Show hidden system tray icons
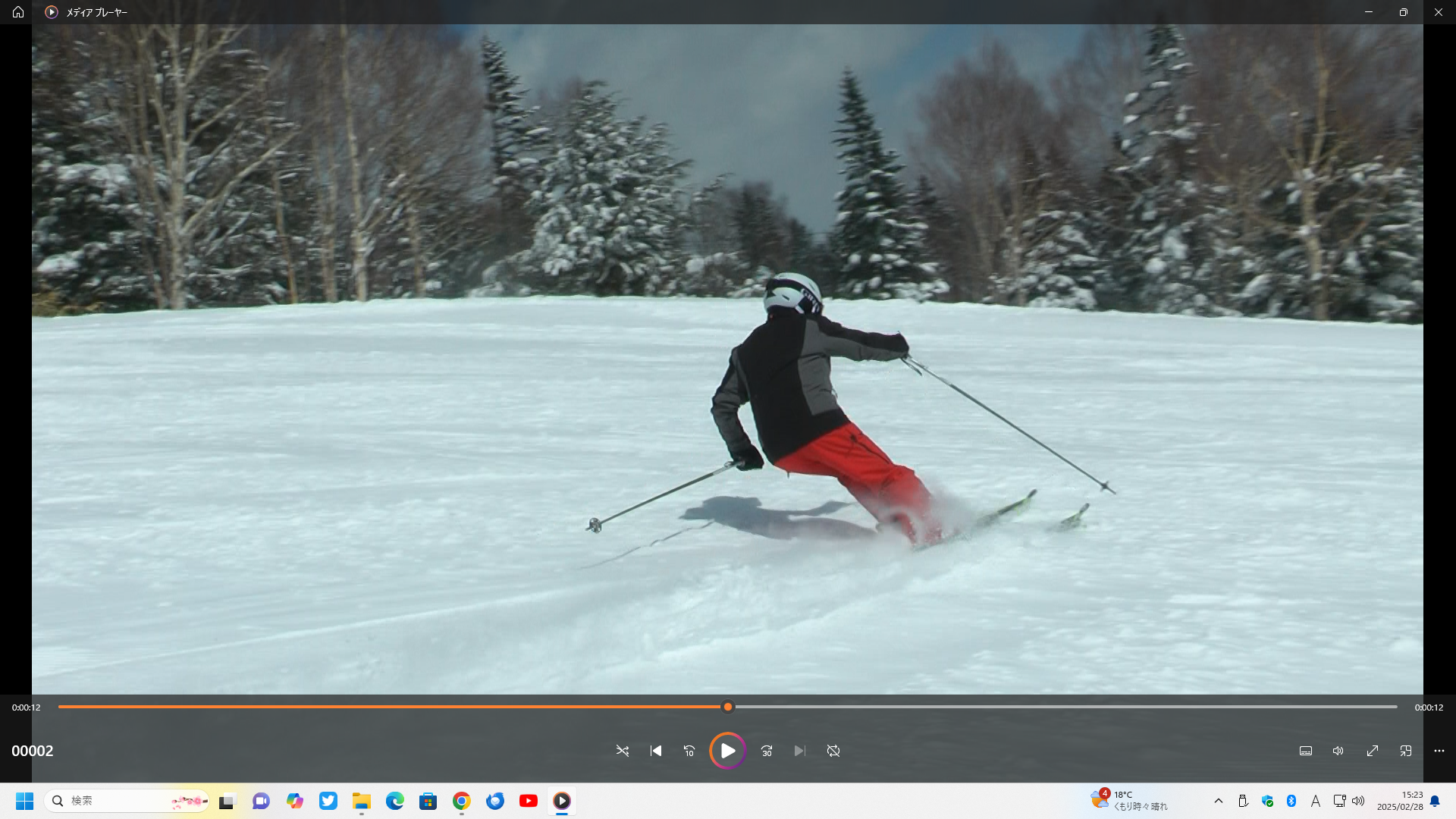The image size is (1456, 819). 1219,801
